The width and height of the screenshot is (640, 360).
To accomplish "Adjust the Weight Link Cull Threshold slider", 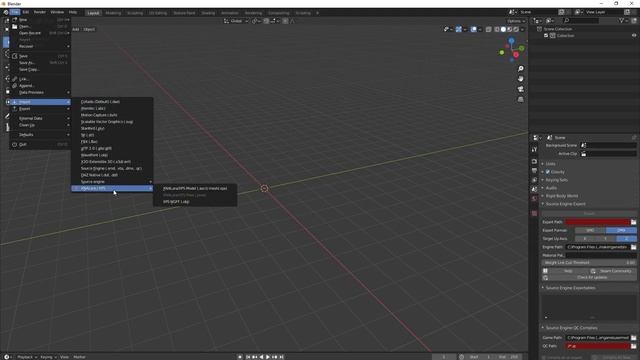I will 589,263.
